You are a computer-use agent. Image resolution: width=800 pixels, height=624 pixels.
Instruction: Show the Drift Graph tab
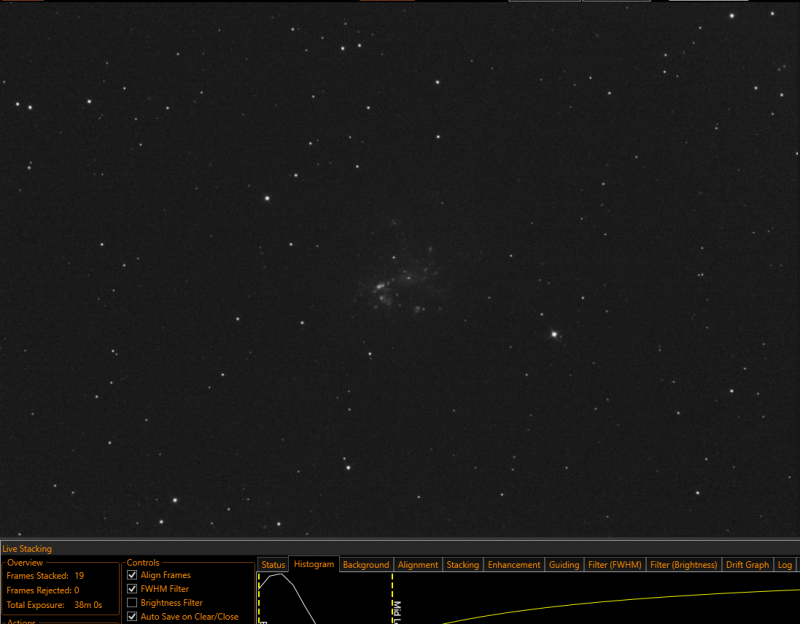coord(747,565)
